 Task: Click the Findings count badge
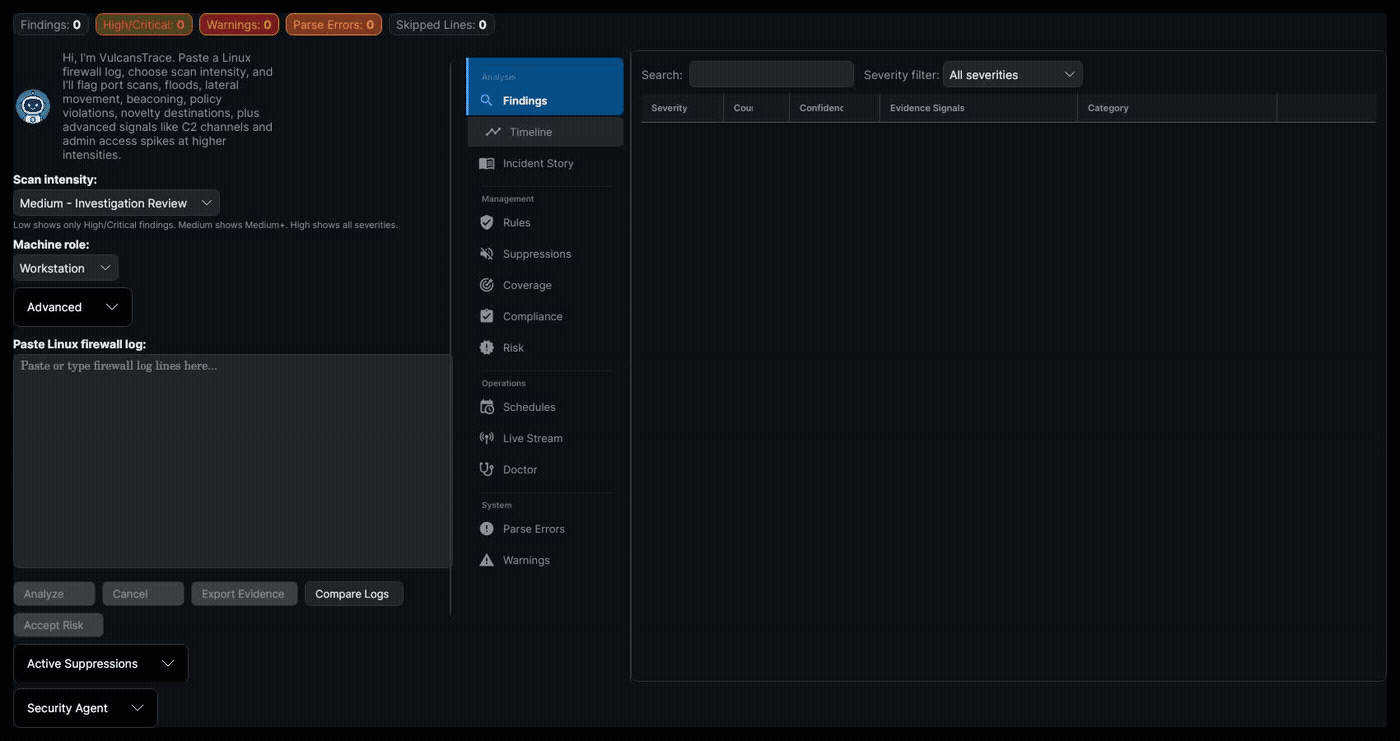point(51,24)
